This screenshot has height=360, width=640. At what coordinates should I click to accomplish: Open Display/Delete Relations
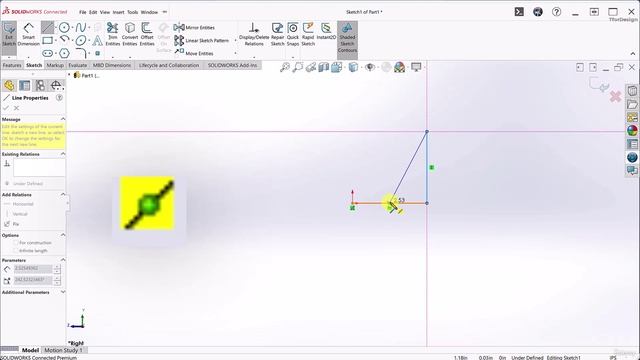[x=254, y=34]
